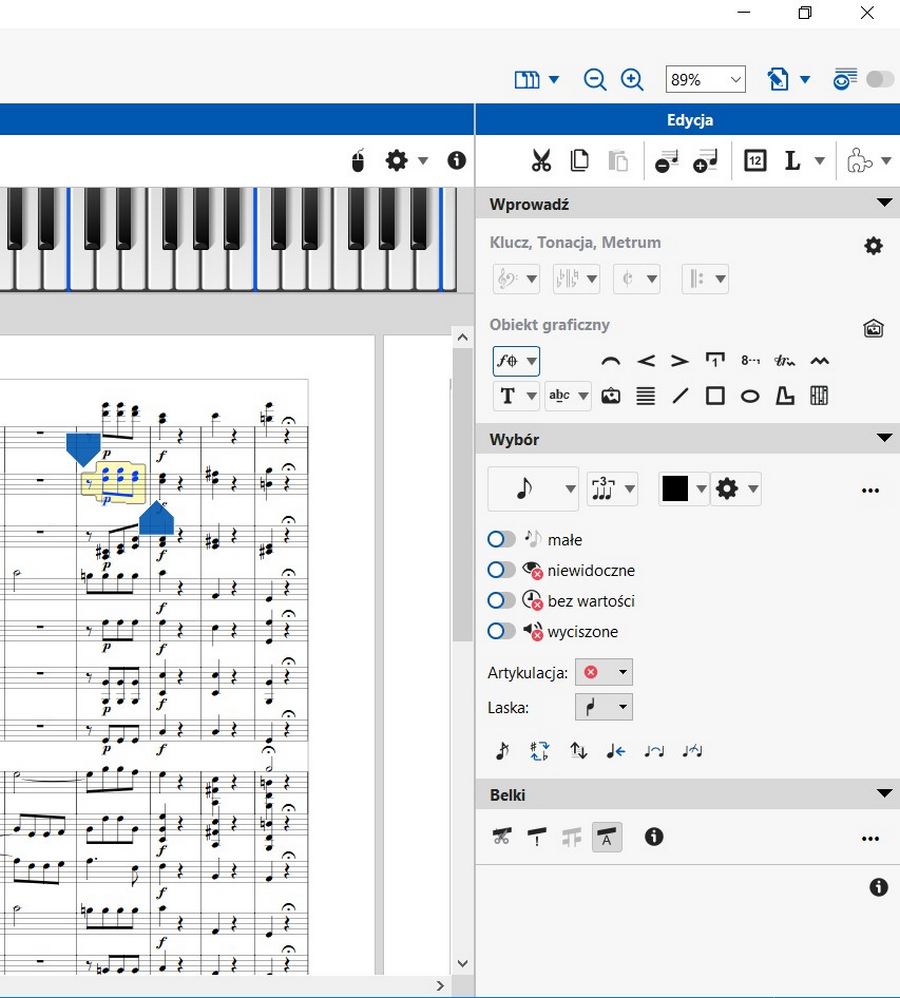Open the piano keyboard settings gear

[397, 160]
